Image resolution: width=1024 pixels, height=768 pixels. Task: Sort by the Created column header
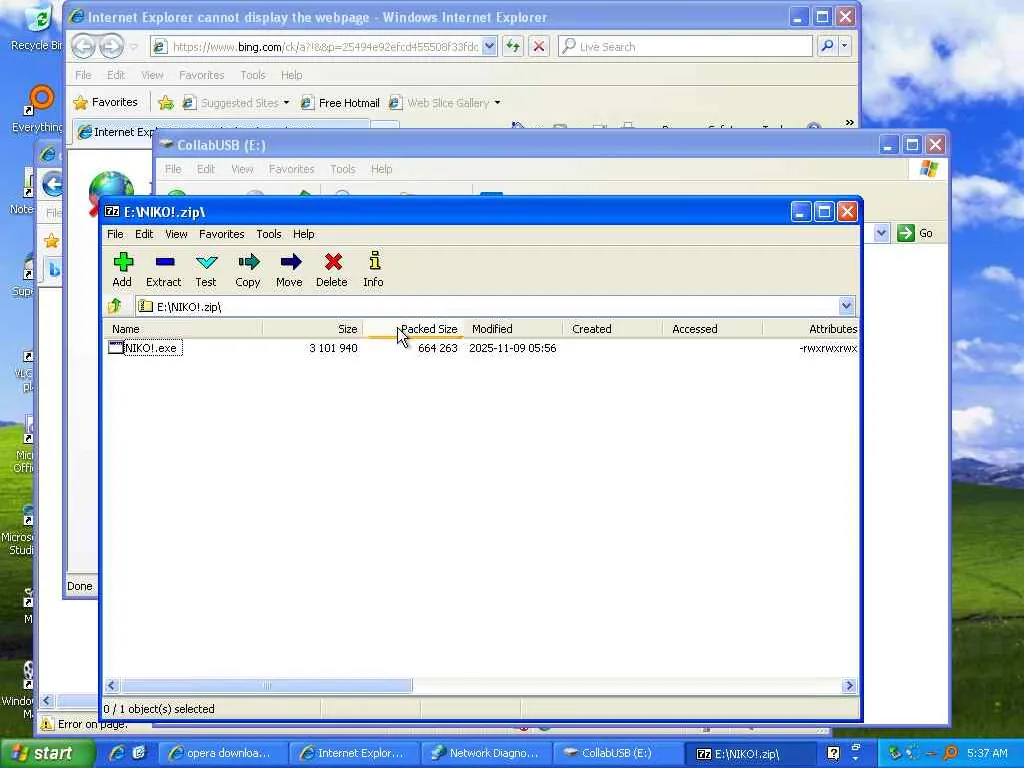coord(613,328)
